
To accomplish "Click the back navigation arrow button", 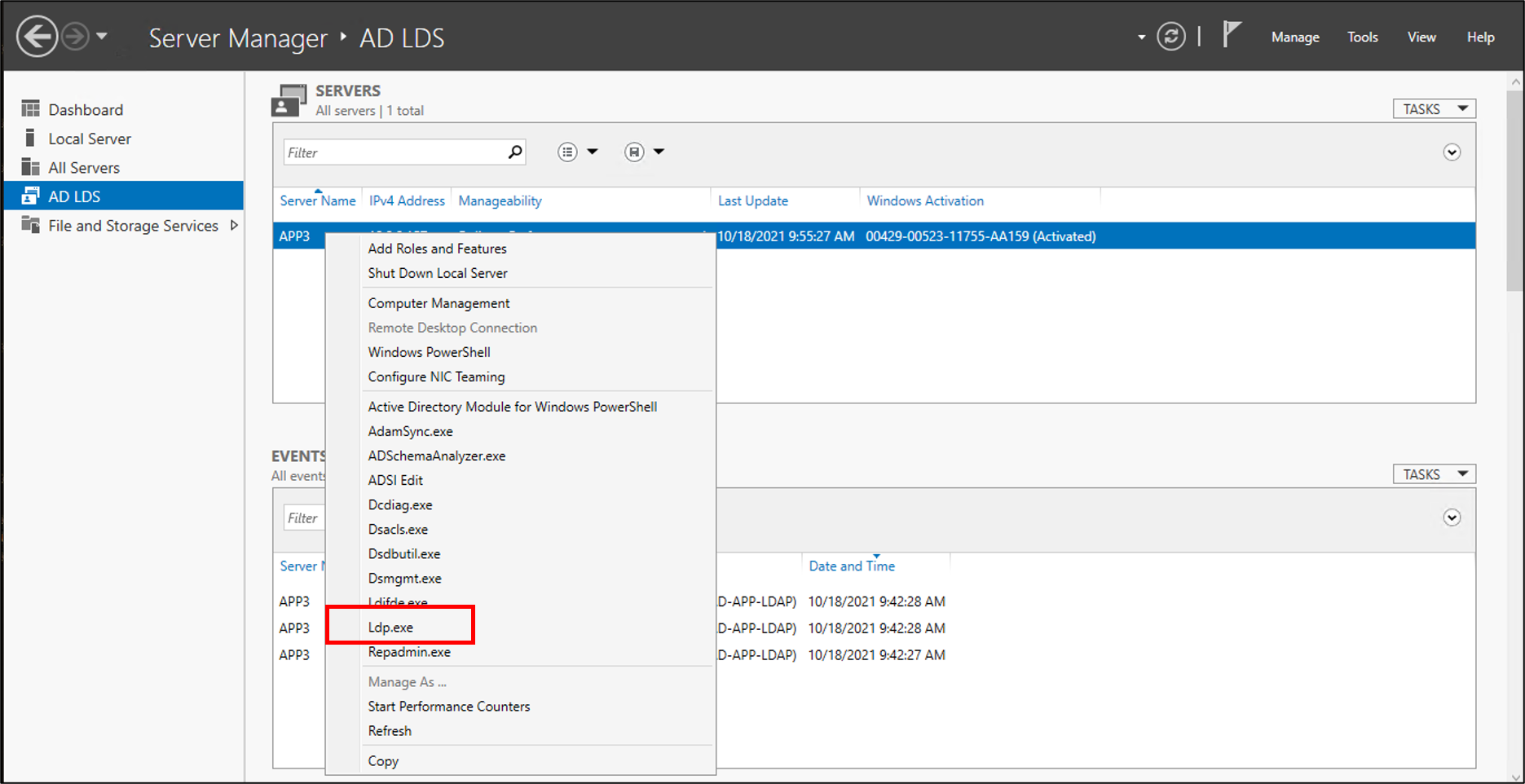I will [37, 37].
